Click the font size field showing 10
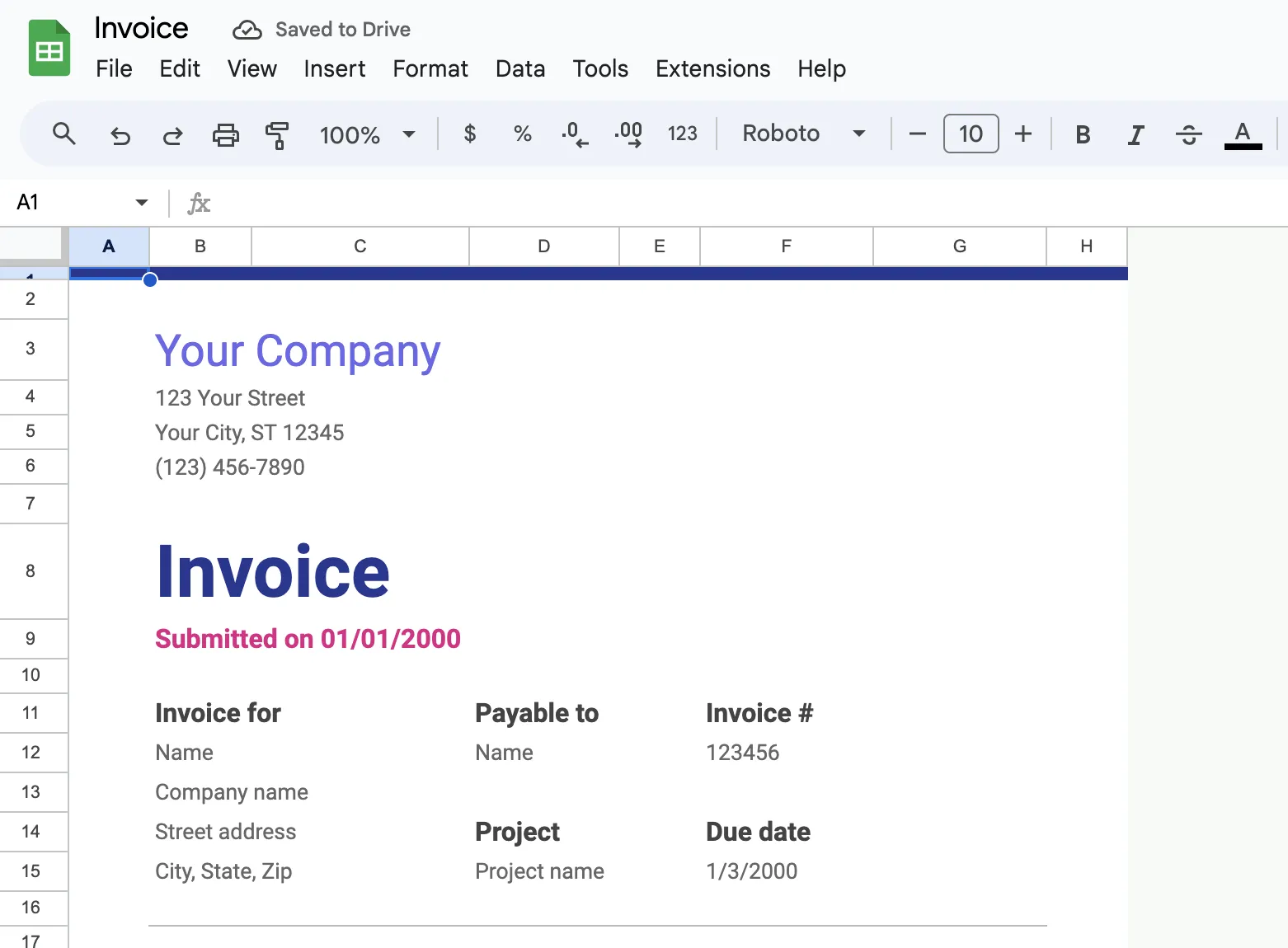The height and width of the screenshot is (948, 1288). (971, 134)
